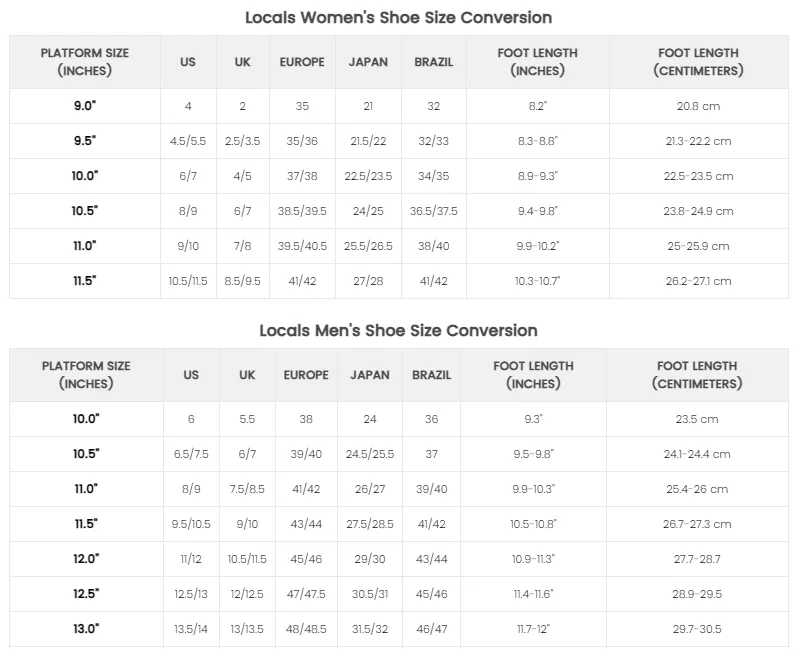Select the '6.5/7.5' US size cell

pyautogui.click(x=191, y=454)
